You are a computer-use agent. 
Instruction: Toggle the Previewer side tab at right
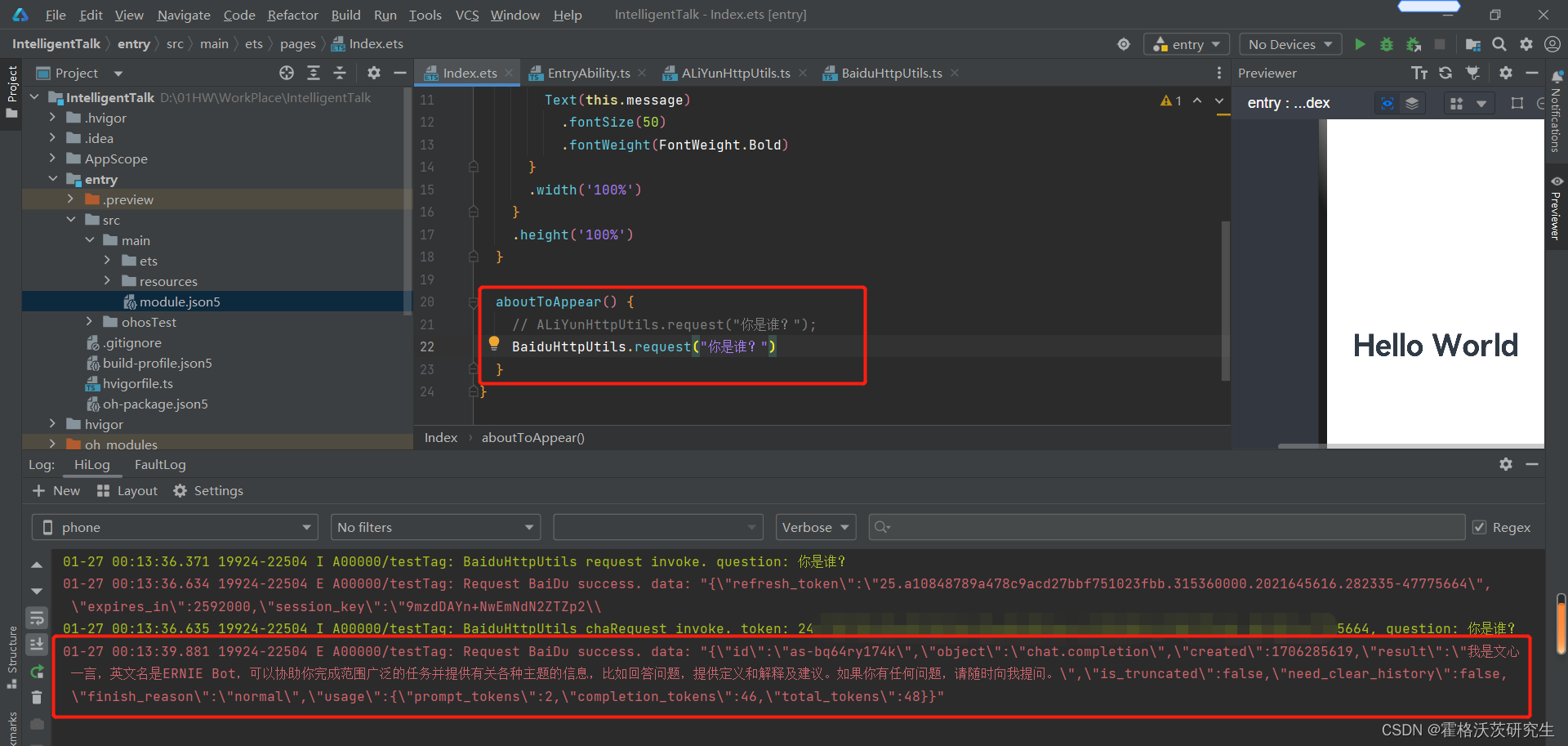click(1557, 208)
